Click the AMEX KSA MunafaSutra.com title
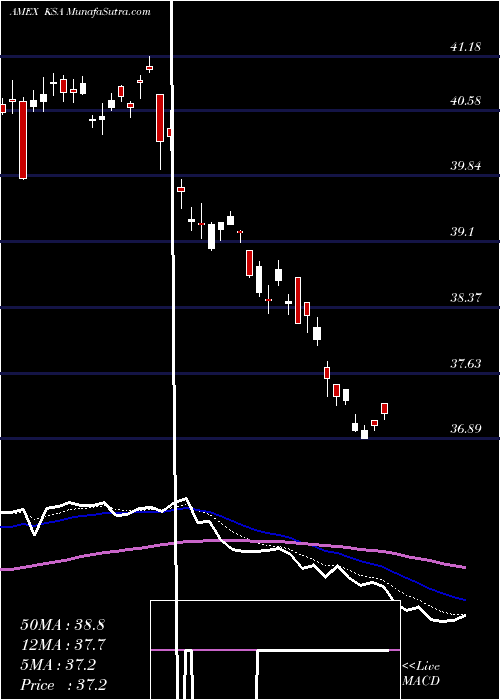The image size is (500, 700). point(79,12)
